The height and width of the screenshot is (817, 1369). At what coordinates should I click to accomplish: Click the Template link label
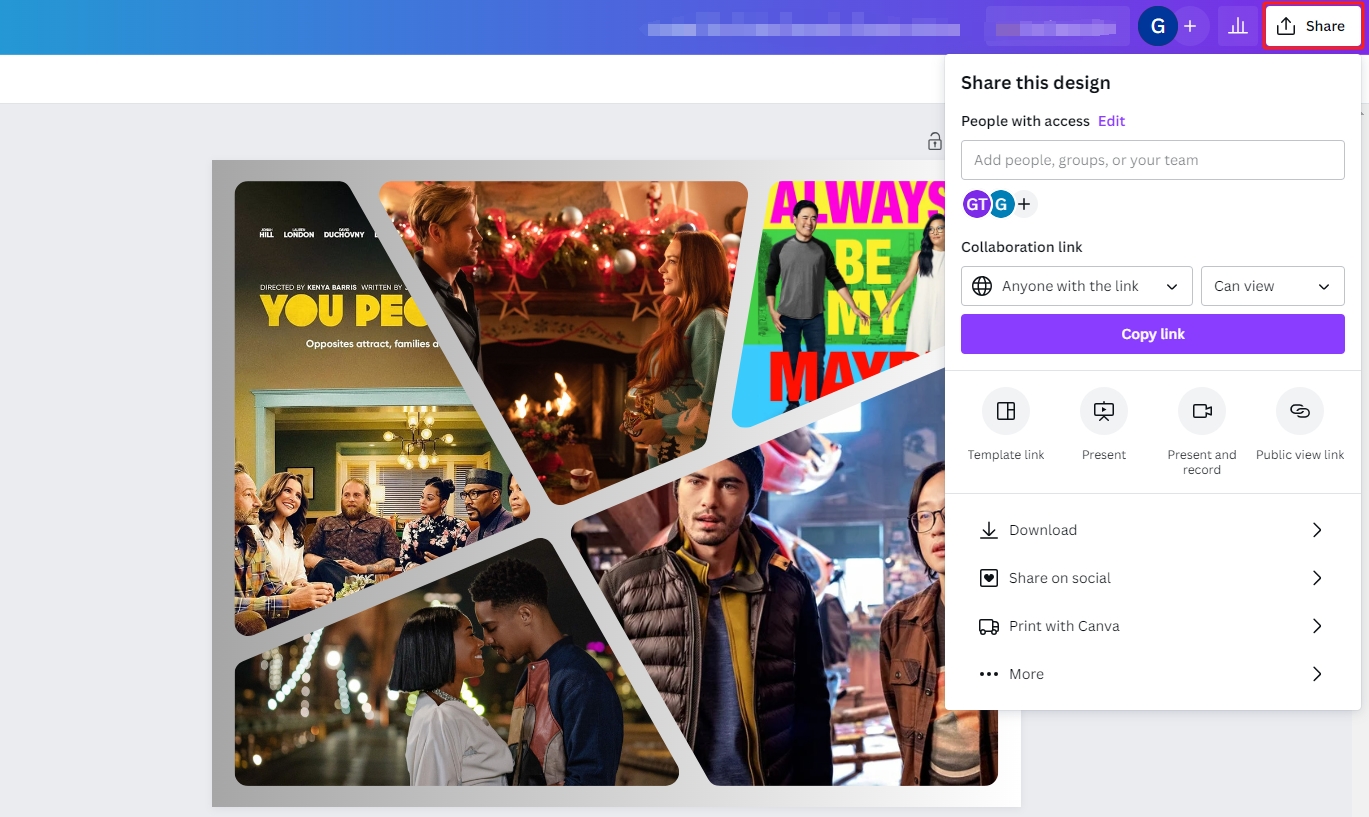click(x=1006, y=455)
